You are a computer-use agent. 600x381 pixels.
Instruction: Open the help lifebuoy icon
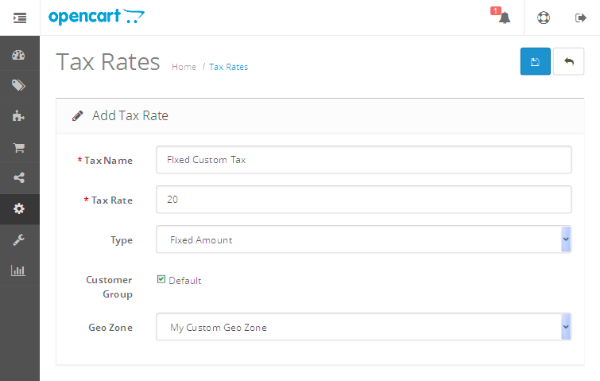543,18
